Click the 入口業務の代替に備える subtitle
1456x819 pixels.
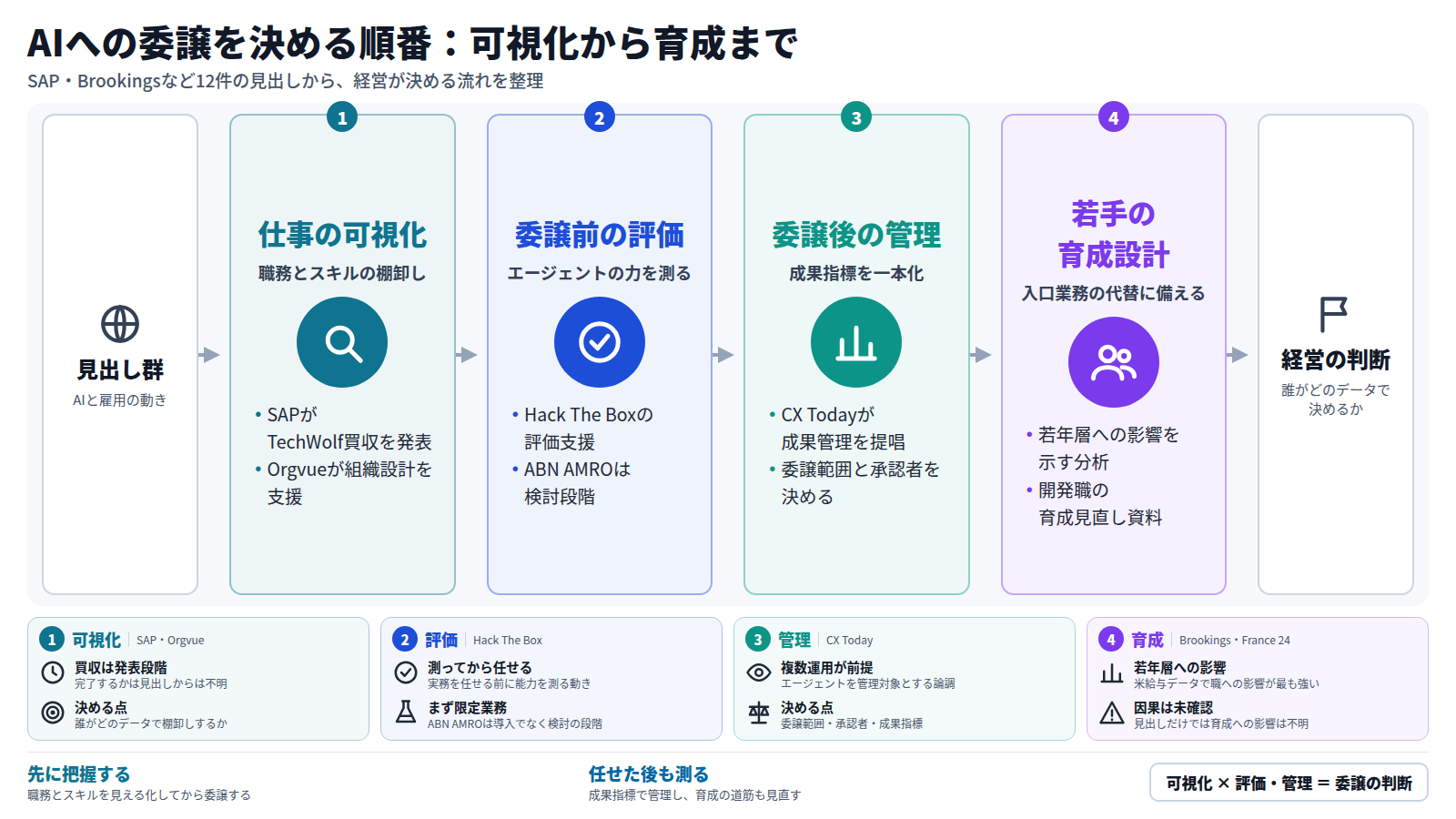(1114, 293)
